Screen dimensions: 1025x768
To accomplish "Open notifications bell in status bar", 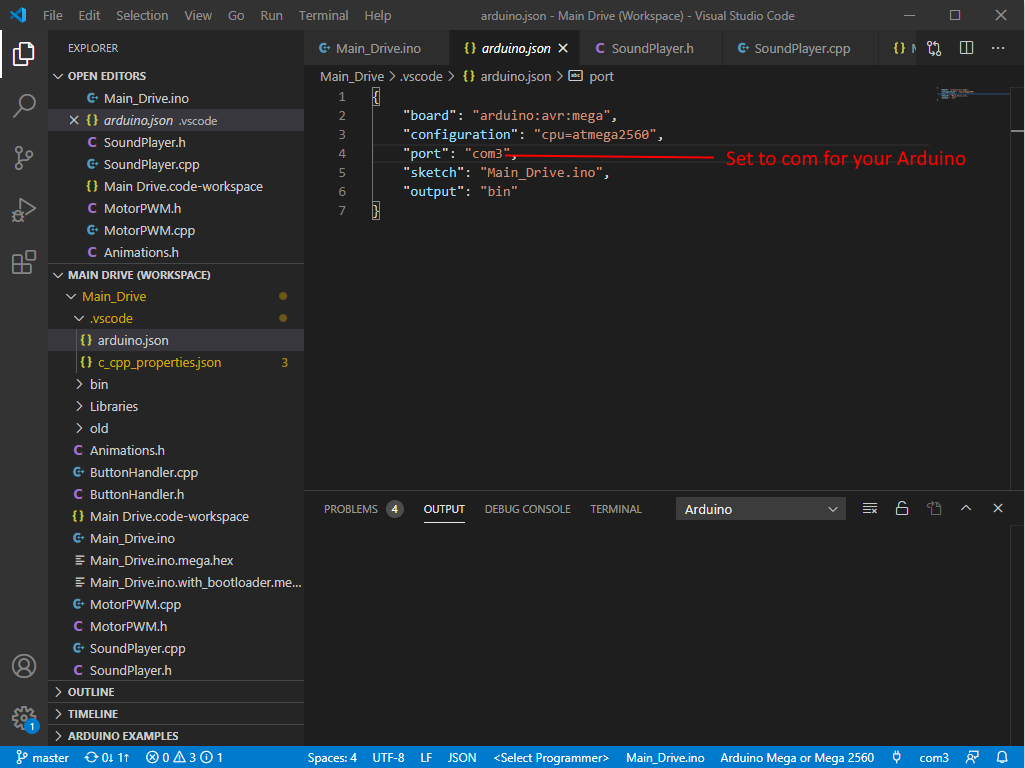I will click(1002, 758).
